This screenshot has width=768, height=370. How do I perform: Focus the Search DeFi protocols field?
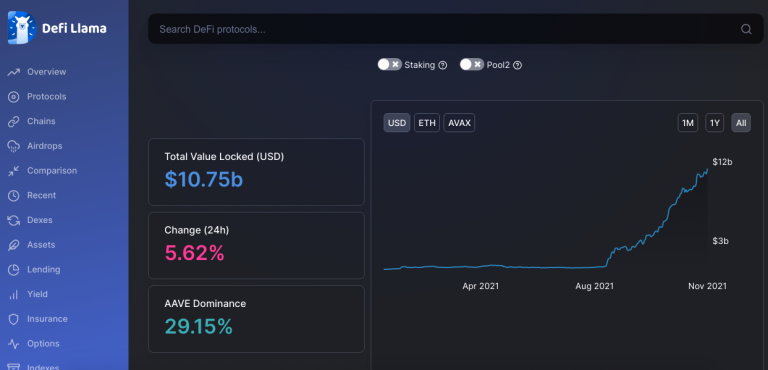(x=456, y=29)
